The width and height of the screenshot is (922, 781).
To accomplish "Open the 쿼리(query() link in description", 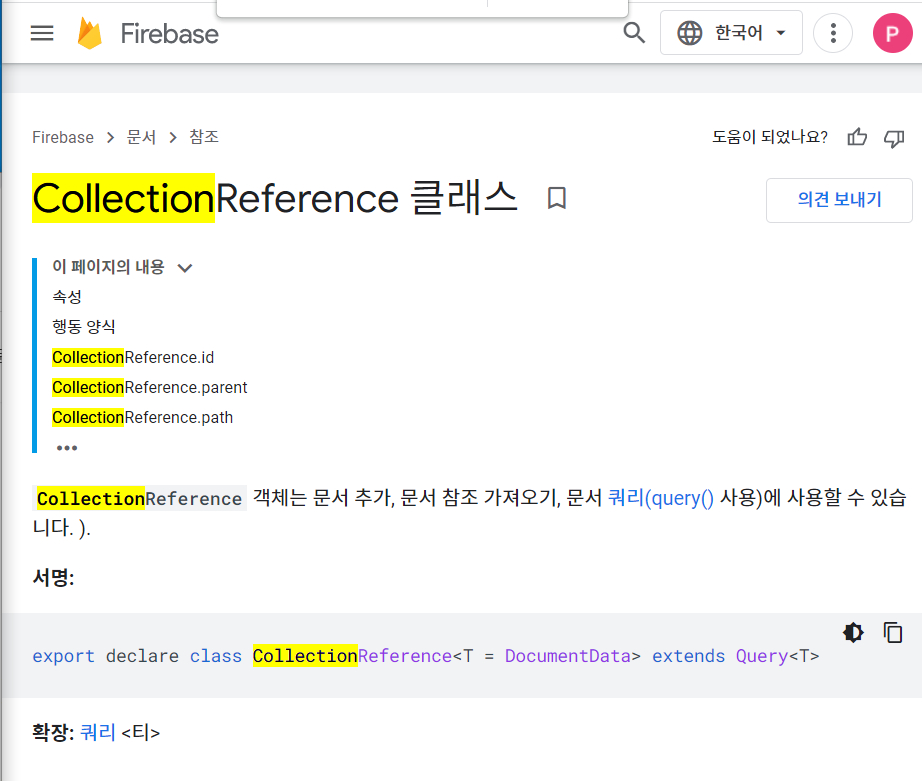I will tap(660, 498).
